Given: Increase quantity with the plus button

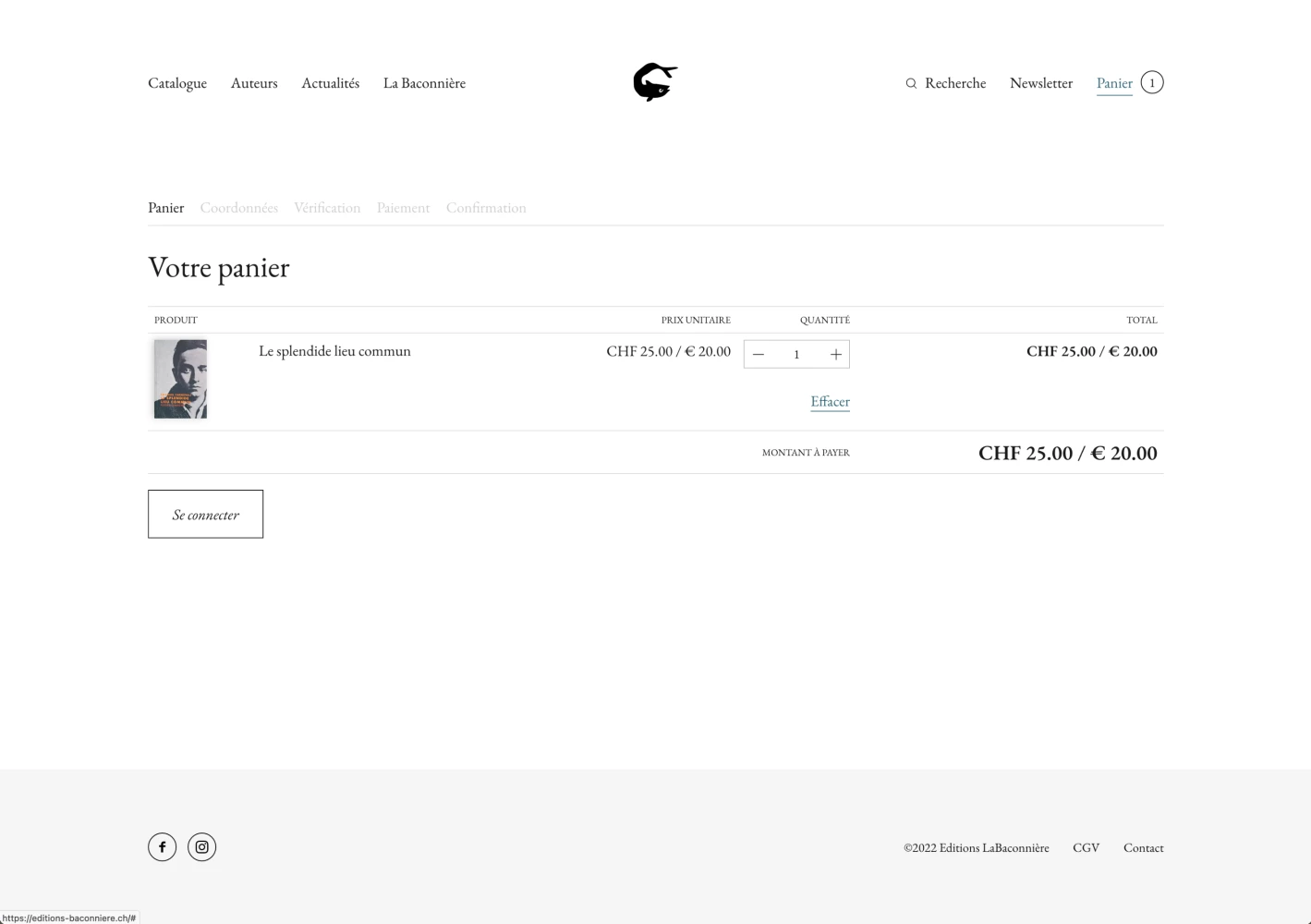Looking at the screenshot, I should coord(835,355).
